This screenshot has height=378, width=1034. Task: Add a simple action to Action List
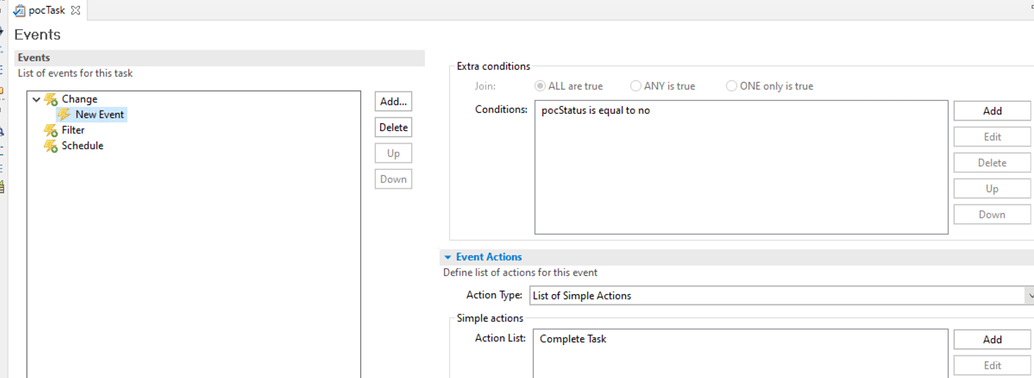[x=992, y=339]
